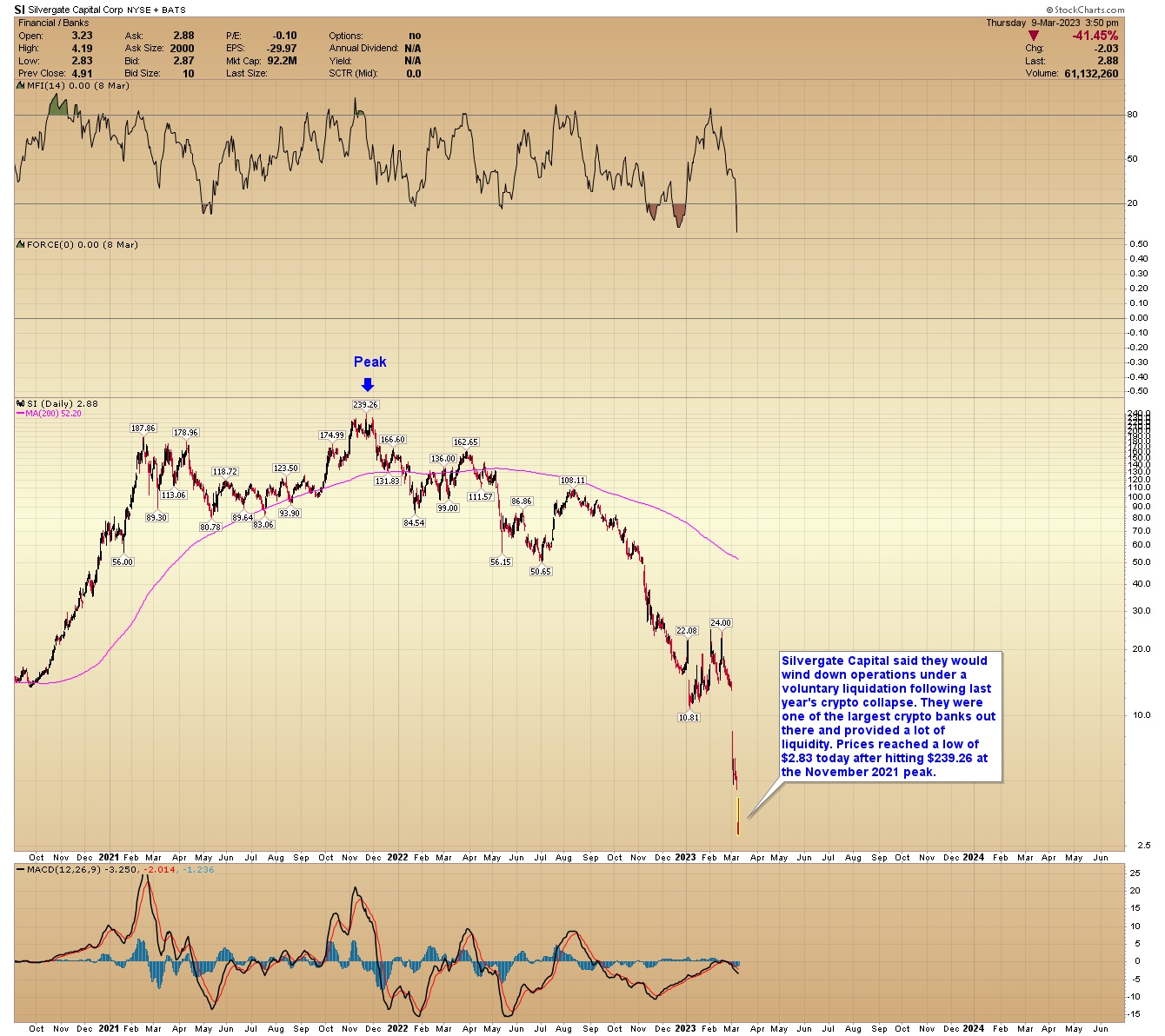Click the 84.54 price low label
The width and height of the screenshot is (1165, 1036).
414,522
